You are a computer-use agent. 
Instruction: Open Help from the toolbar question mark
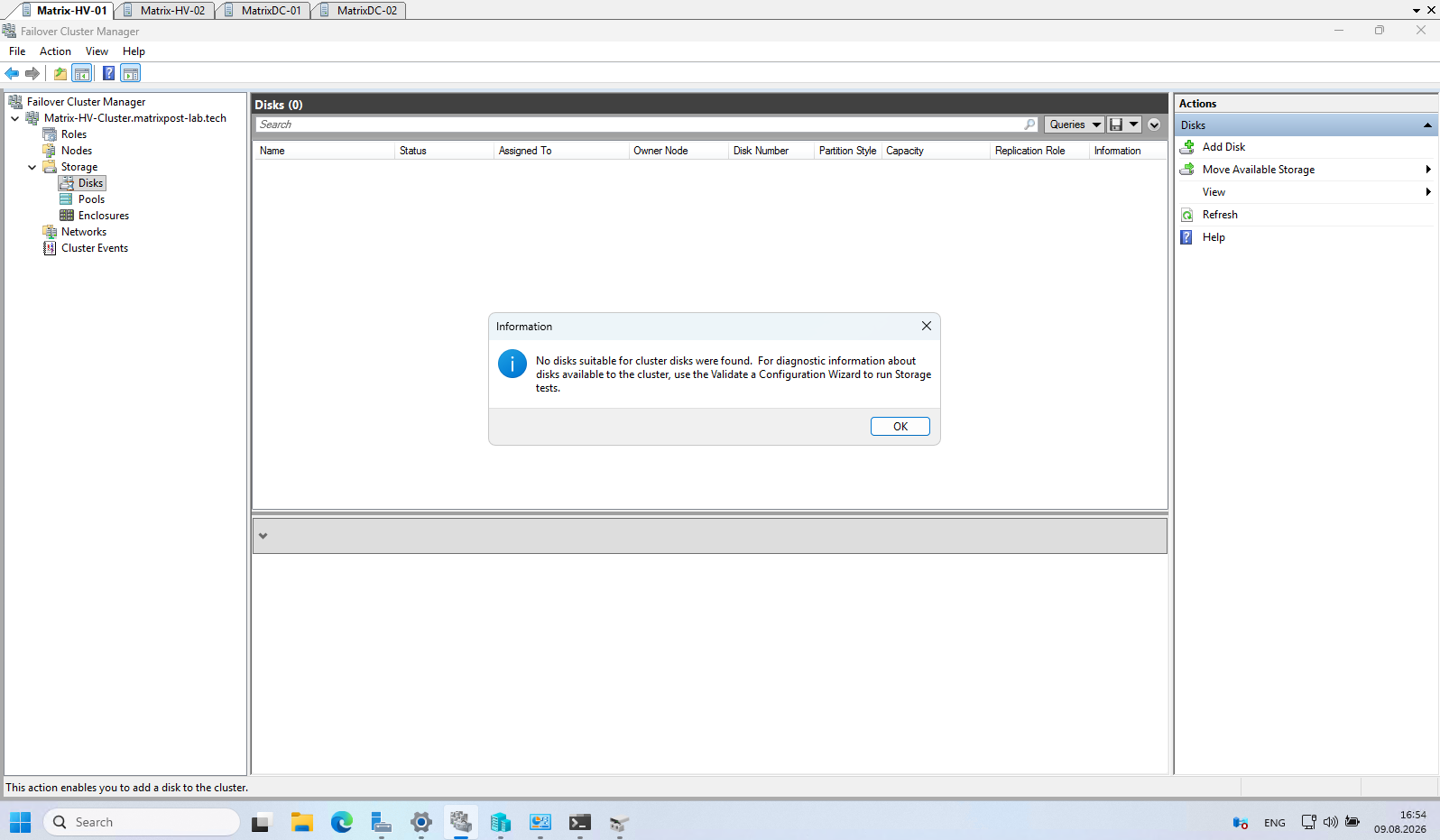pyautogui.click(x=108, y=73)
